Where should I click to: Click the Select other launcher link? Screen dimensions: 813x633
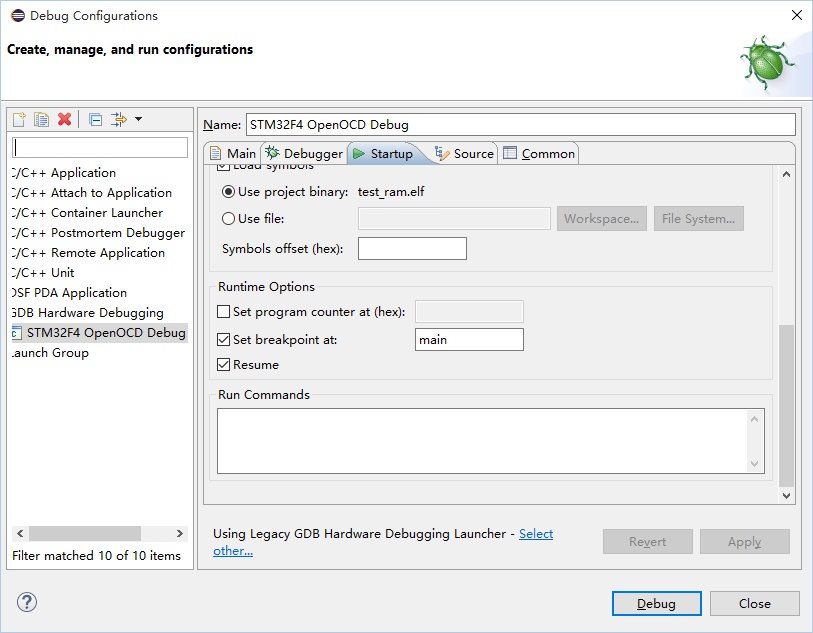coord(535,534)
